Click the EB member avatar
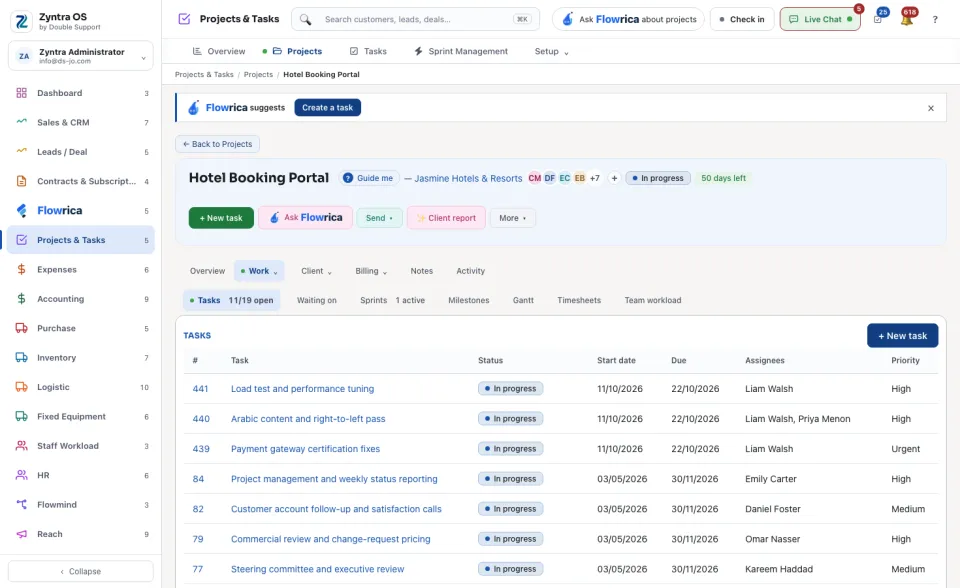This screenshot has width=960, height=588. click(x=579, y=178)
